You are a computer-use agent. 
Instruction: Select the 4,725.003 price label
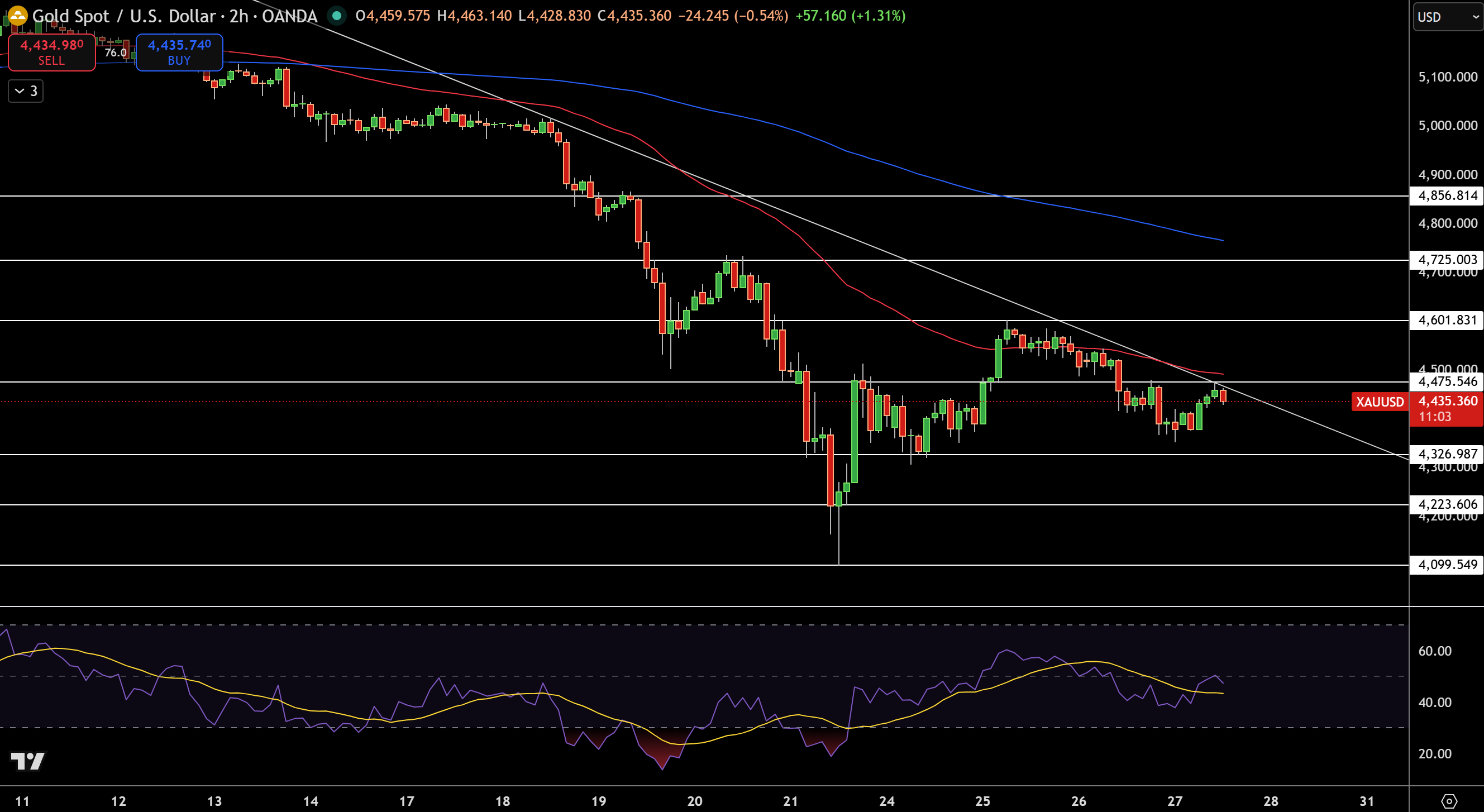1447,260
